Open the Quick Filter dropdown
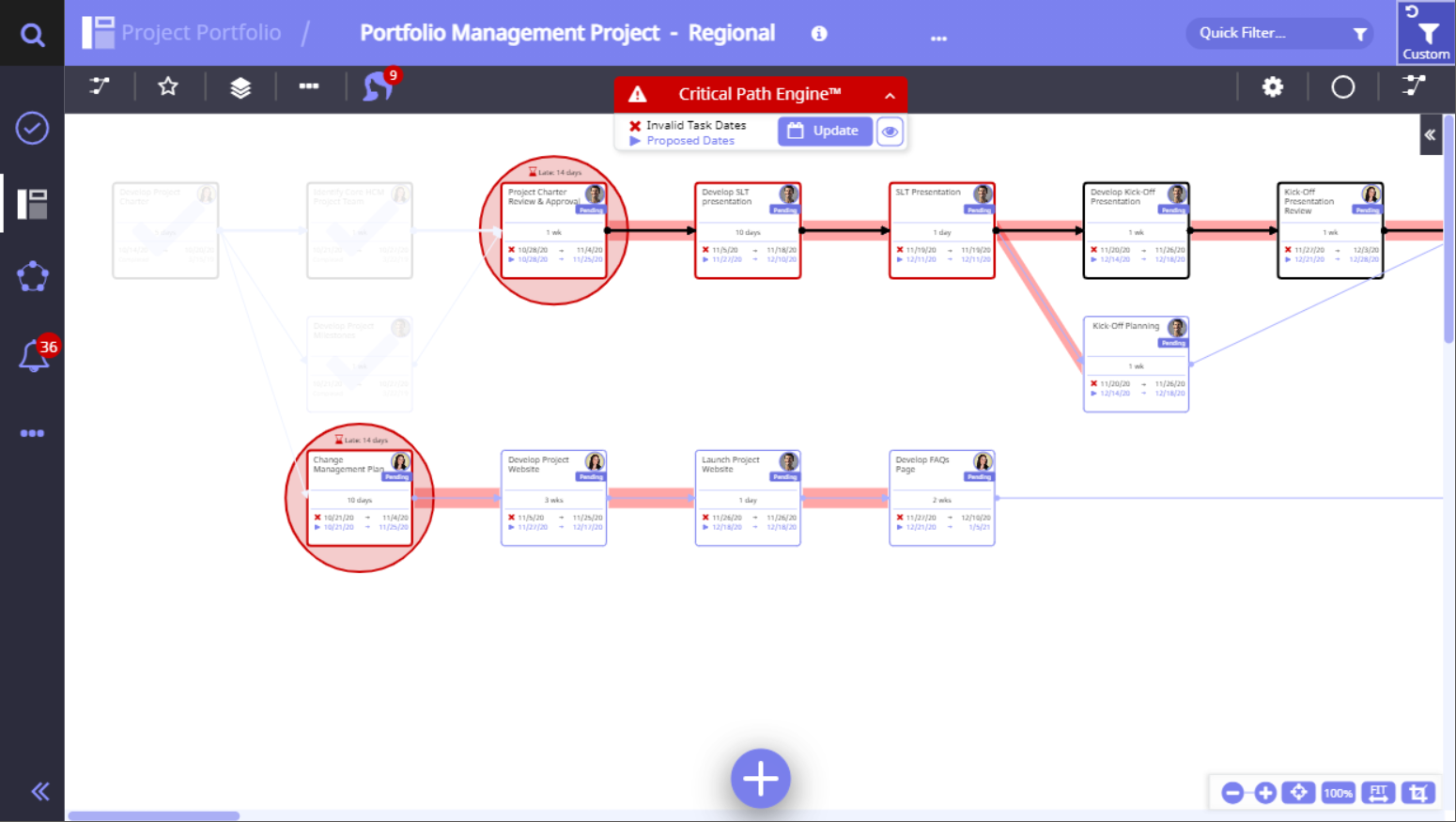 [x=1279, y=34]
